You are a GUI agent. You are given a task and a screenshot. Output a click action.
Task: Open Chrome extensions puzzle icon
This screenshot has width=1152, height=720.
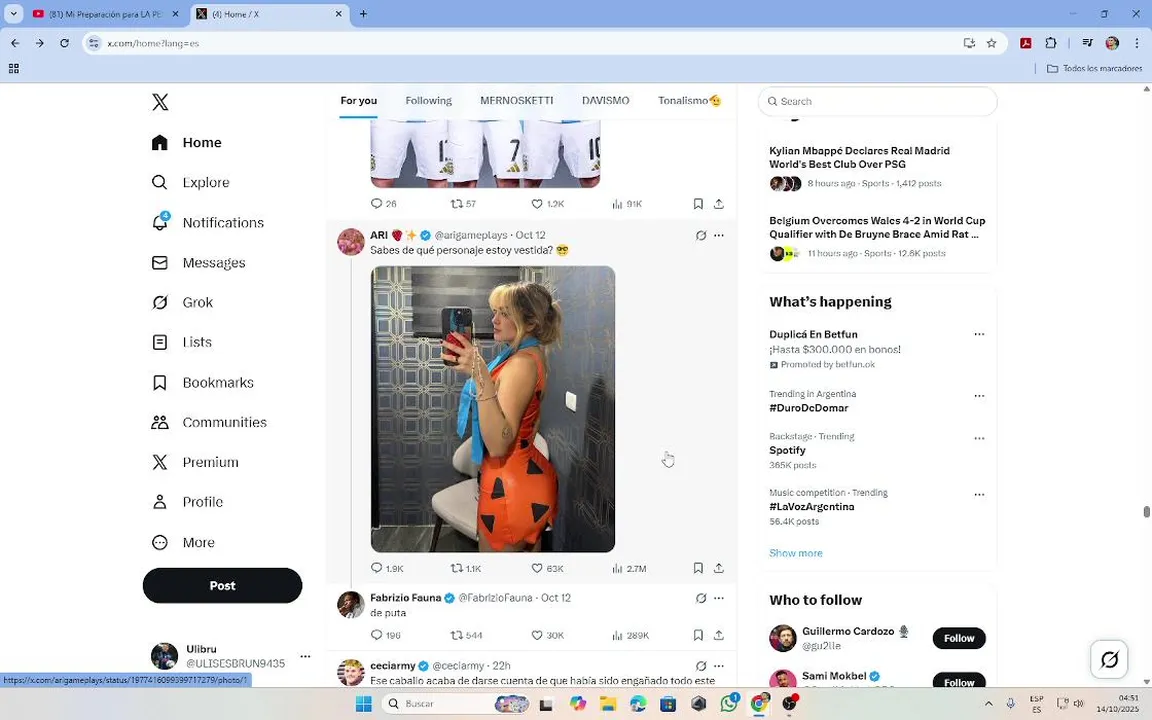pyautogui.click(x=1051, y=43)
